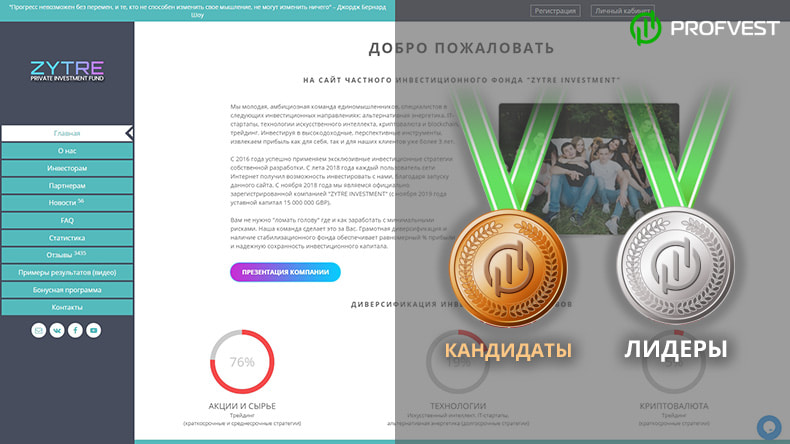The height and width of the screenshot is (444, 790).
Task: Click the Акции и сырье heading
Action: pyautogui.click(x=242, y=406)
